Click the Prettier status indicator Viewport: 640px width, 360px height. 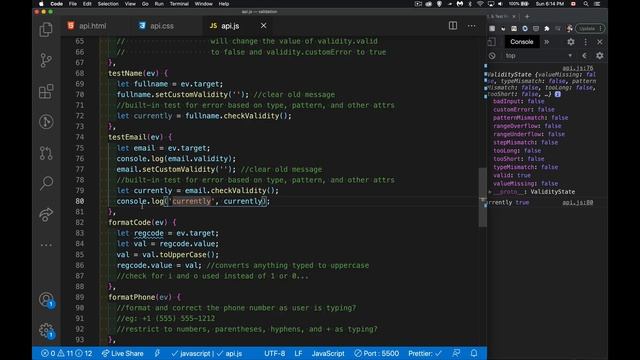click(425, 353)
